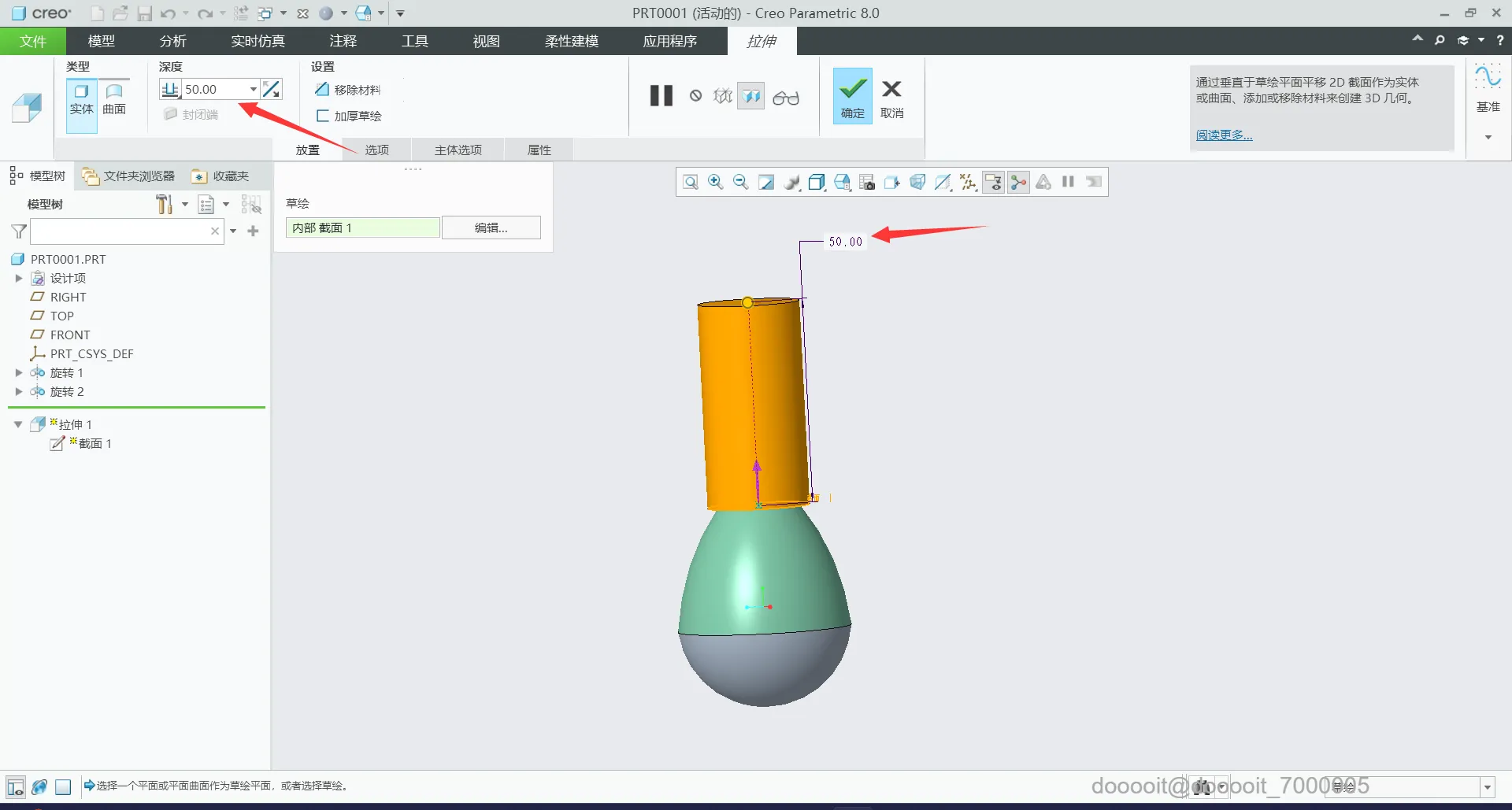Click the pause simulation icon in graphics toolbar

[x=1069, y=183]
